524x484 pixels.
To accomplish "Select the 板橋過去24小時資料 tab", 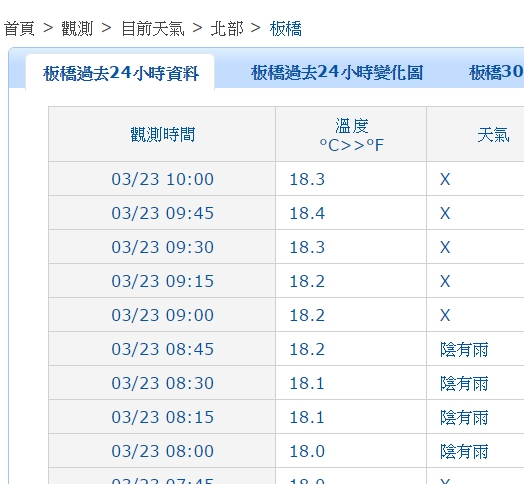I will point(121,73).
